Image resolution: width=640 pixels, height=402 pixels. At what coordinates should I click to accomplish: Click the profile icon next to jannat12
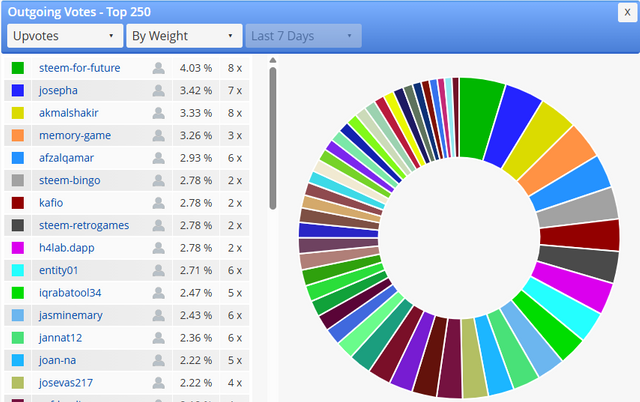(x=158, y=338)
